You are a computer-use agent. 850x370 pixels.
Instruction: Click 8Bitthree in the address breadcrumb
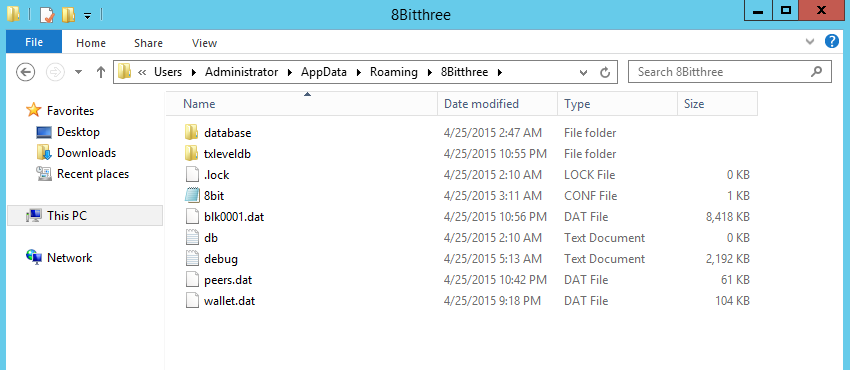tap(465, 72)
